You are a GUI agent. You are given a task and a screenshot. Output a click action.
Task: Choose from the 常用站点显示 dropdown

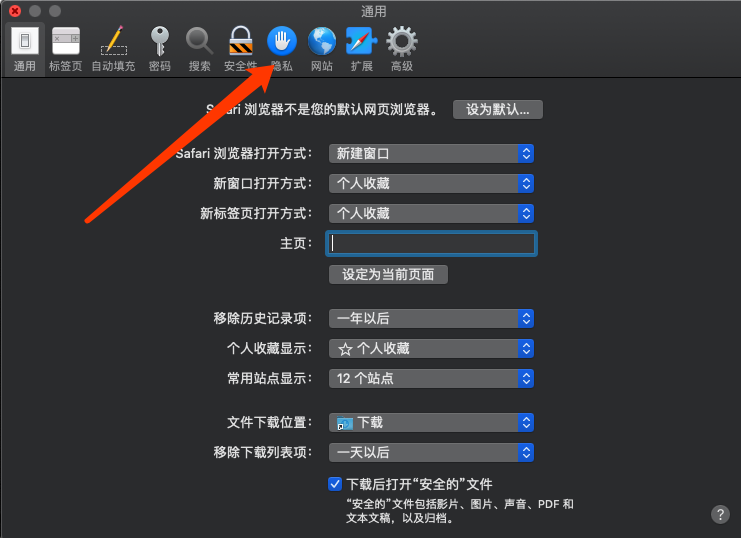click(431, 379)
